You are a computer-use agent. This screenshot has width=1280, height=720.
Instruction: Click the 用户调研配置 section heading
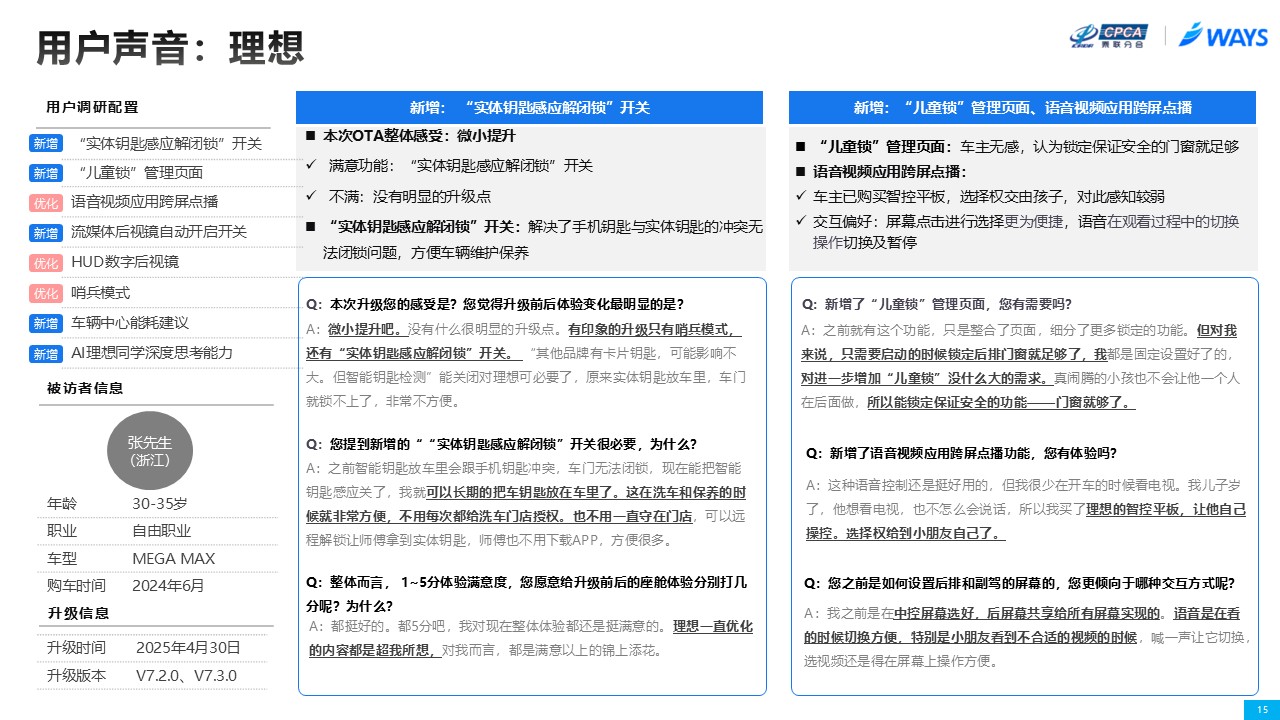click(x=92, y=107)
